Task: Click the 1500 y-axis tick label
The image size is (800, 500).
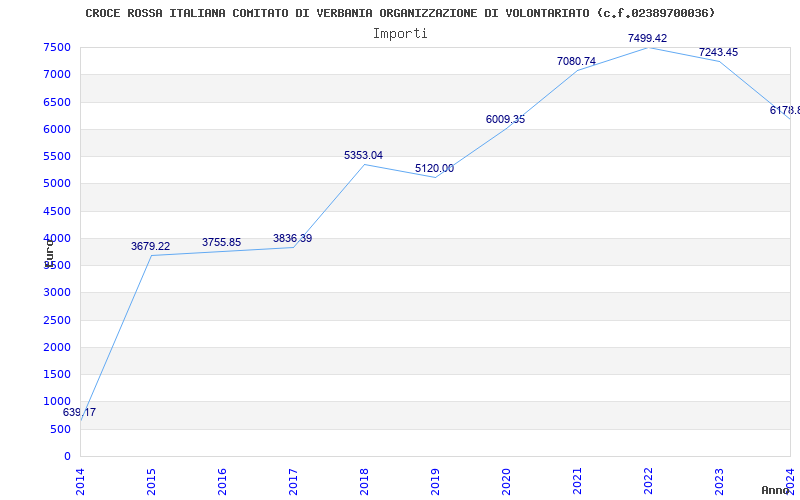Action: tap(57, 374)
